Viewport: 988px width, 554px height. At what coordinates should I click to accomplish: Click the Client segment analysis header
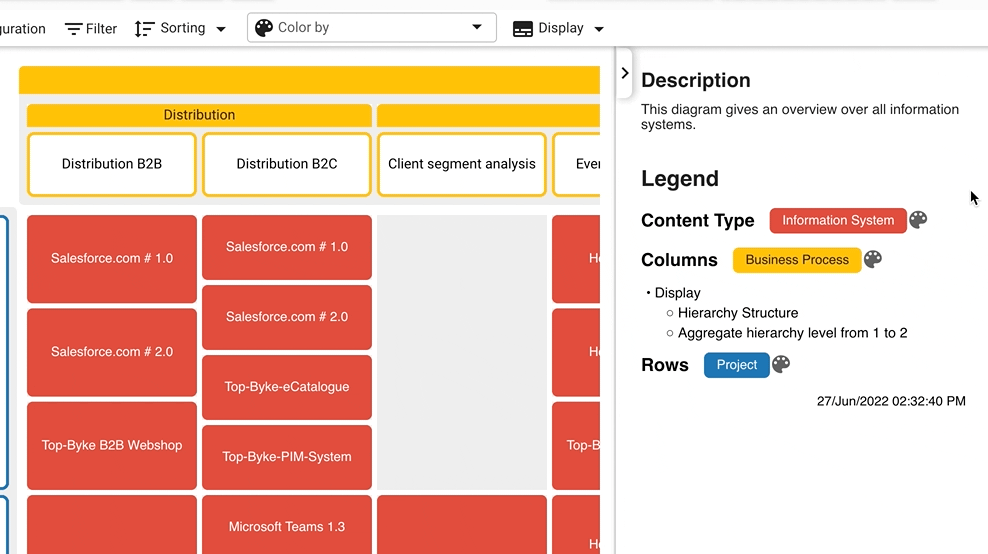tap(462, 164)
